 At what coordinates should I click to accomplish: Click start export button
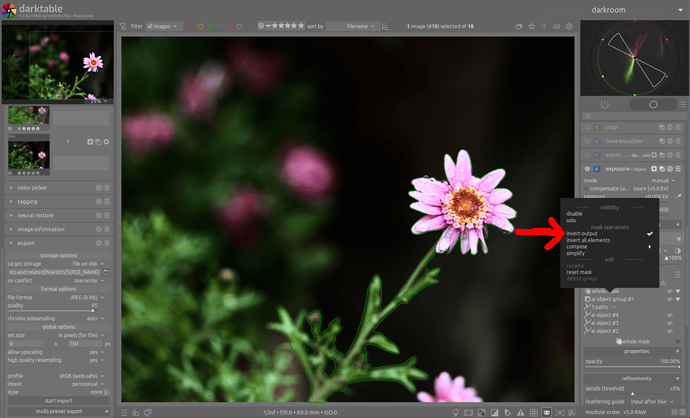59,401
